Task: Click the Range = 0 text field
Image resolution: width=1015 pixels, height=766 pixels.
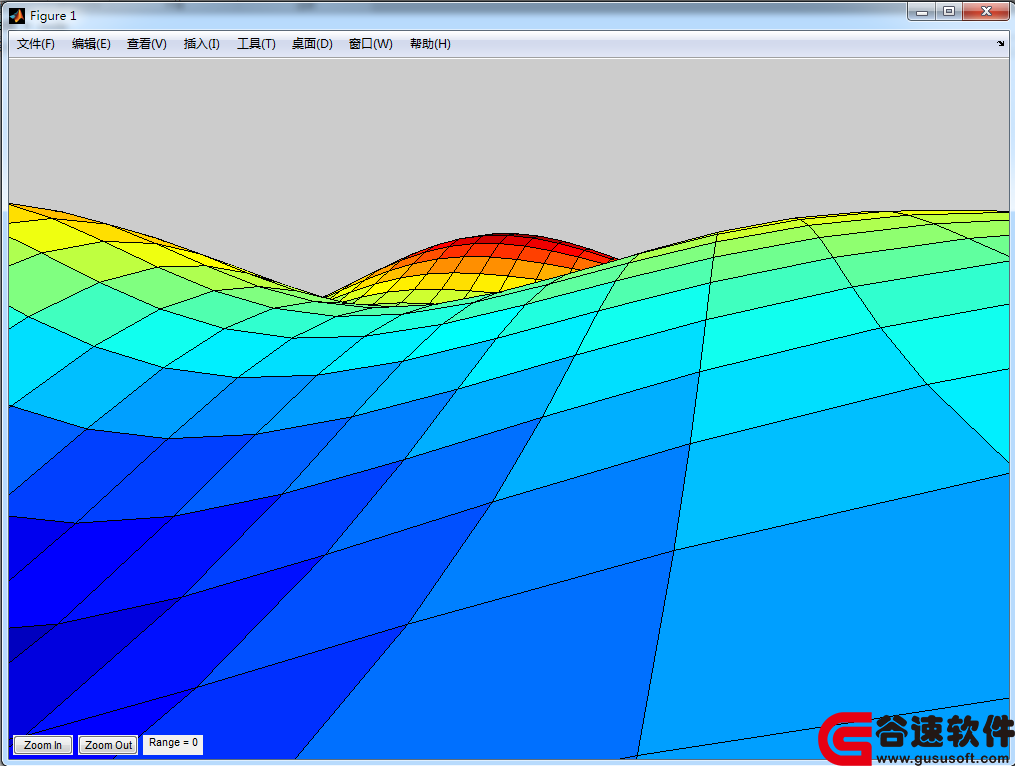Action: [173, 743]
